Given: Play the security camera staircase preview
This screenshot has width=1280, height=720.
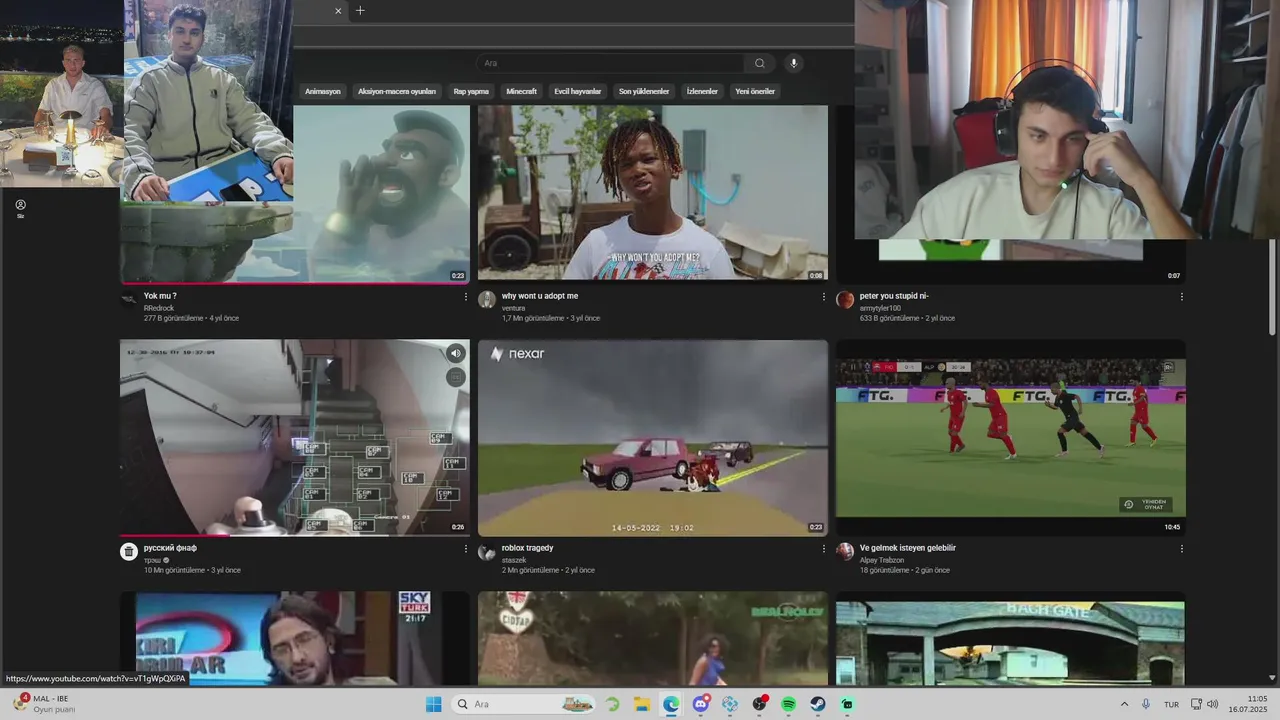Looking at the screenshot, I should 295,438.
